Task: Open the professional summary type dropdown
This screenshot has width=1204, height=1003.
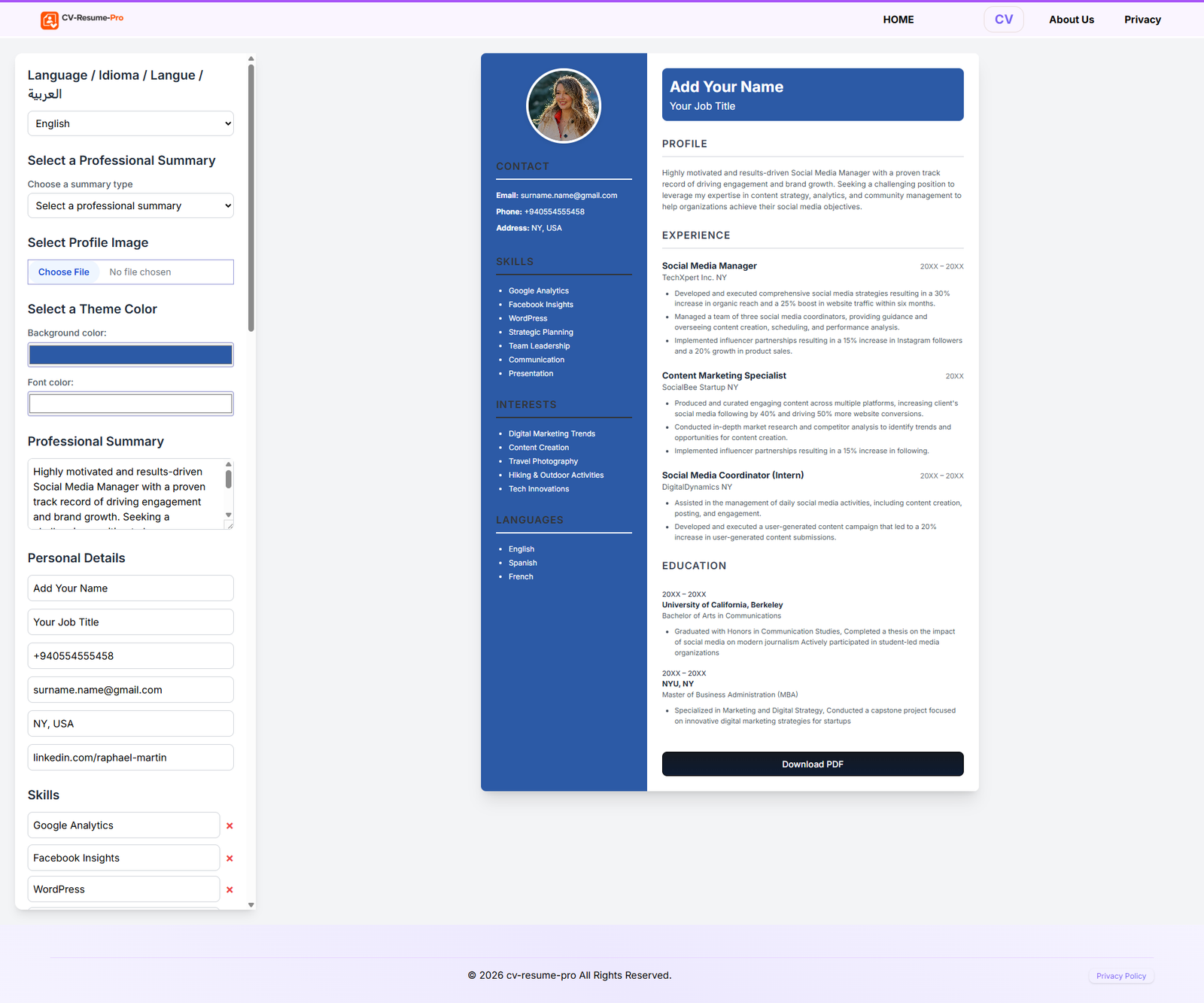Action: click(131, 205)
